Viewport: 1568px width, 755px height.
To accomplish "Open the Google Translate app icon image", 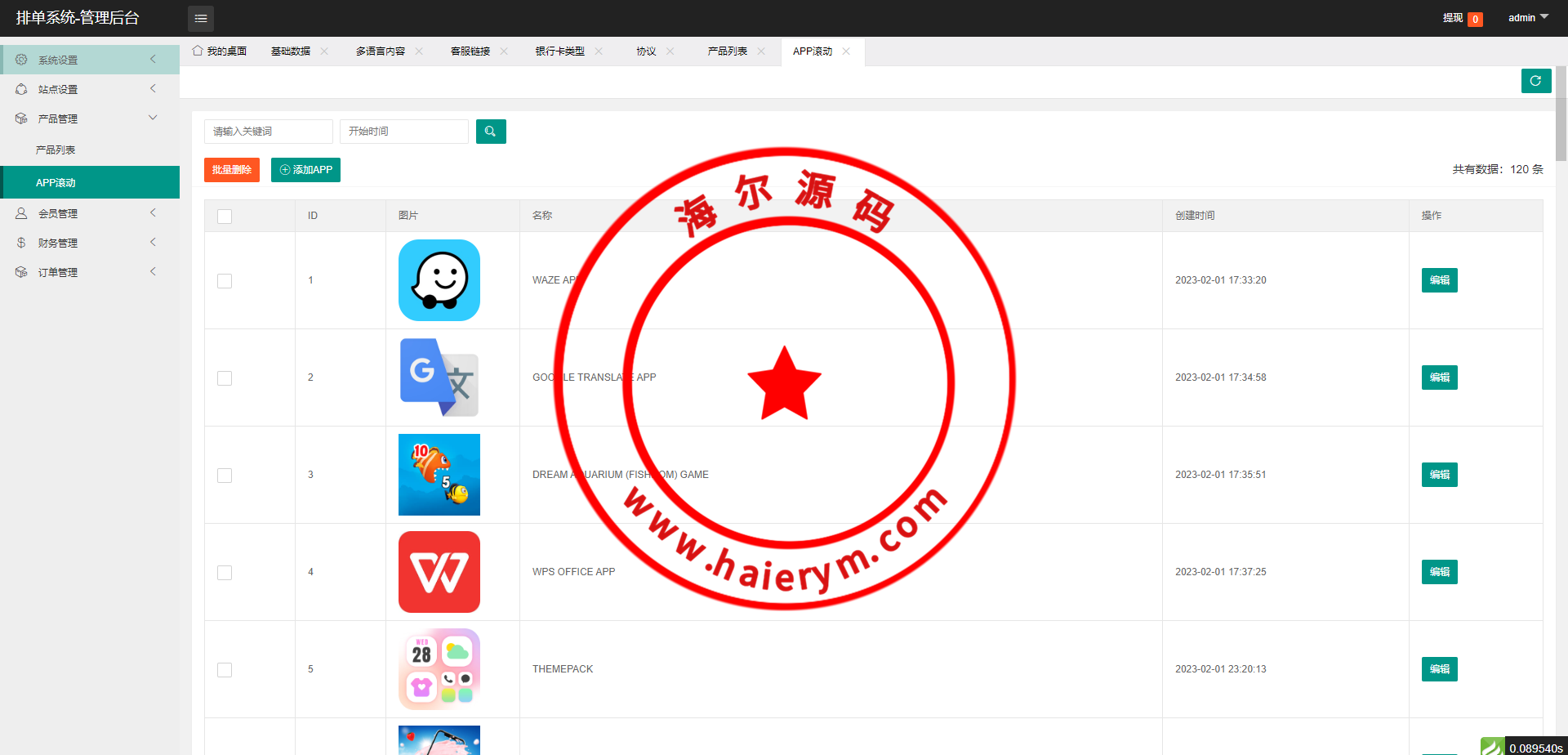I will point(439,377).
